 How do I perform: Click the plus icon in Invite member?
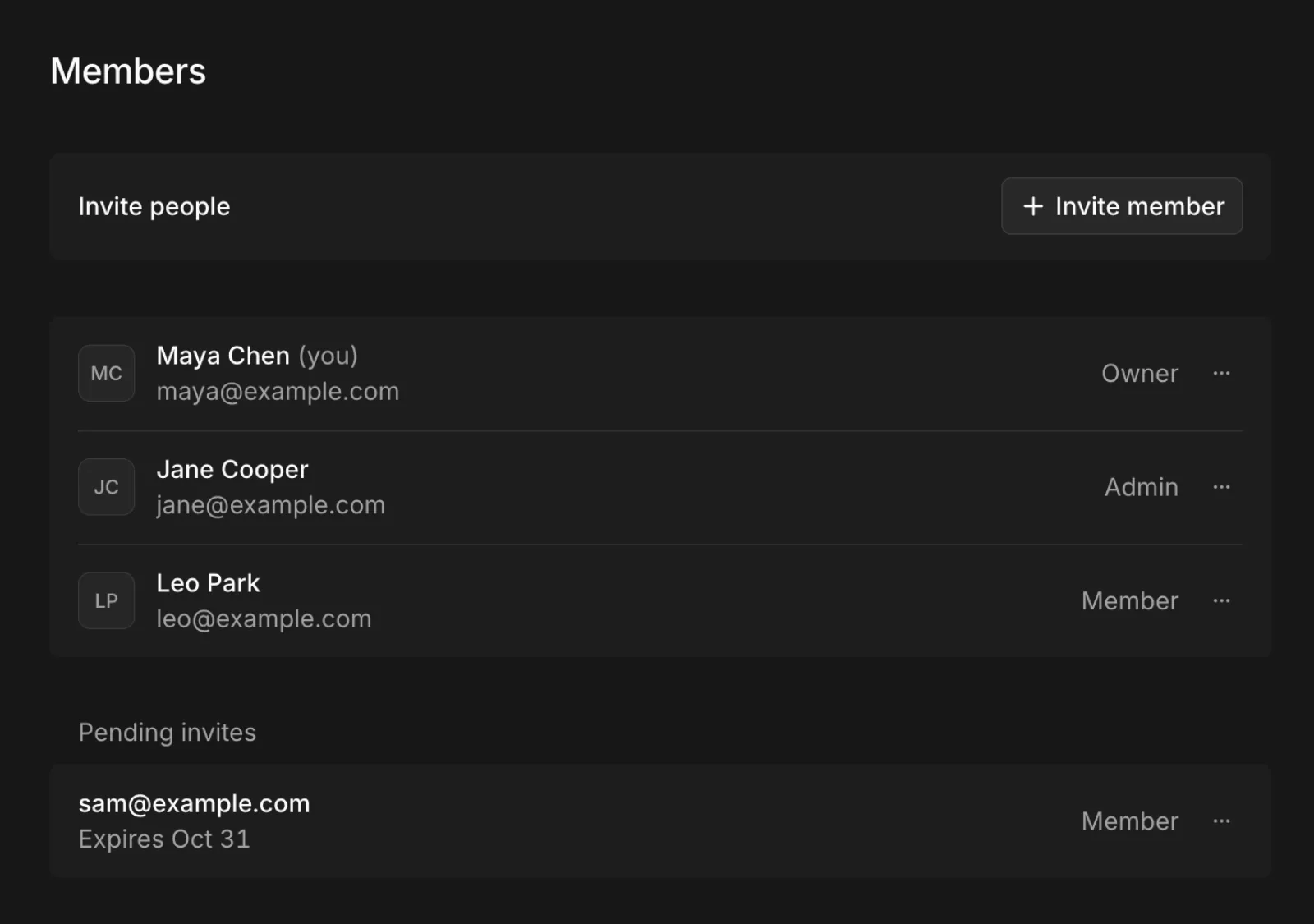(x=1032, y=206)
